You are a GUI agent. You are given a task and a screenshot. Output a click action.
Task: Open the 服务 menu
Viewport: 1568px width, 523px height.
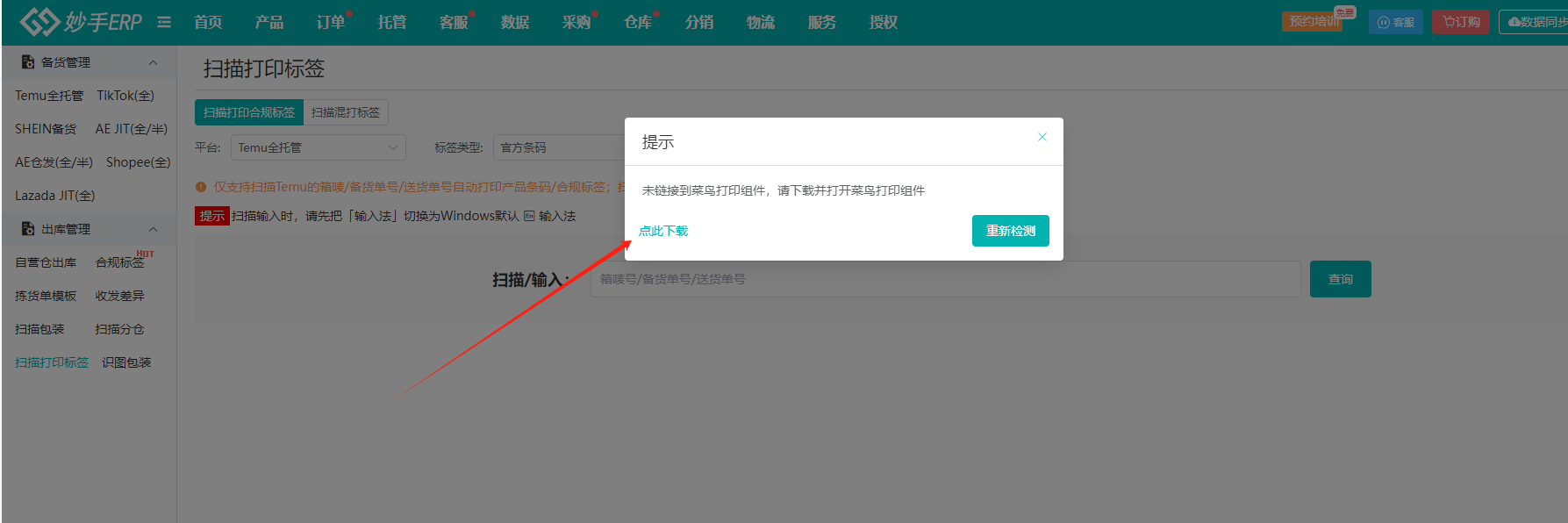[822, 22]
